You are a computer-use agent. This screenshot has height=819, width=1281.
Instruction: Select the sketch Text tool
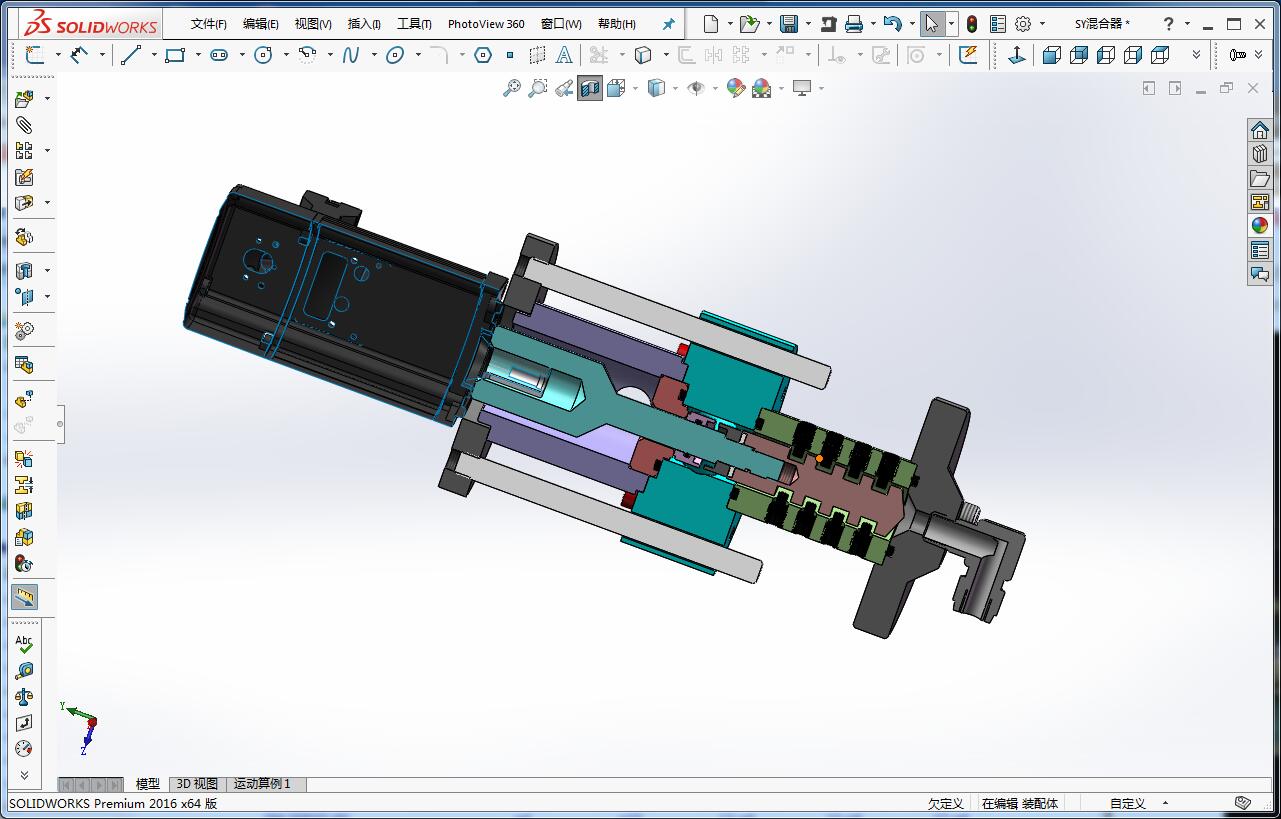pos(564,55)
